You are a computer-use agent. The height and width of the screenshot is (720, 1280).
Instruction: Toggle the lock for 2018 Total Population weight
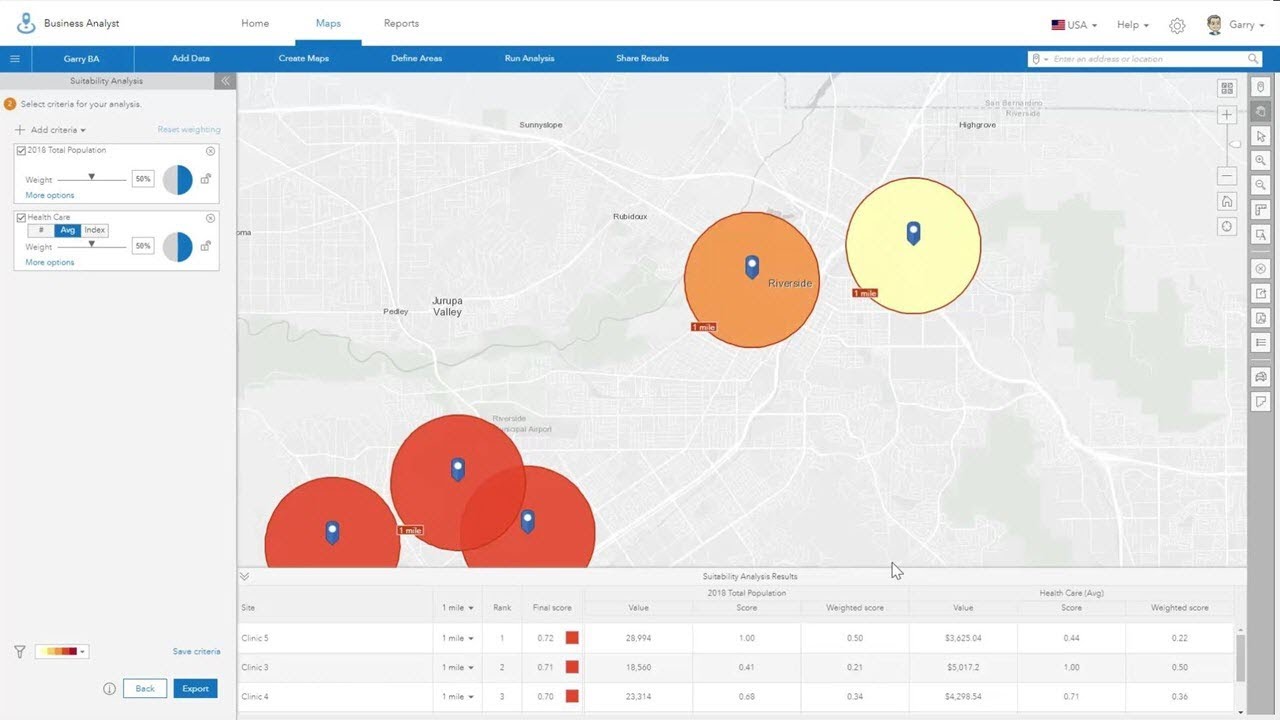coord(205,179)
